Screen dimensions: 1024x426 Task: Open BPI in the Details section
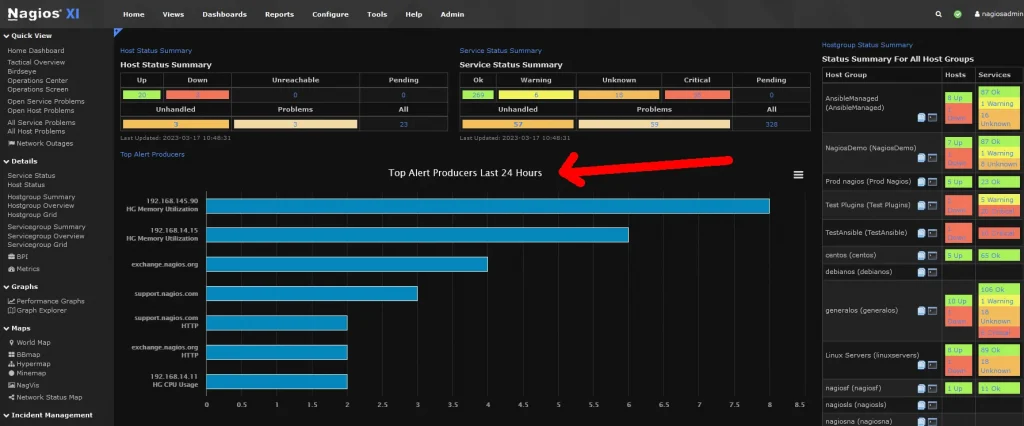tap(18, 257)
